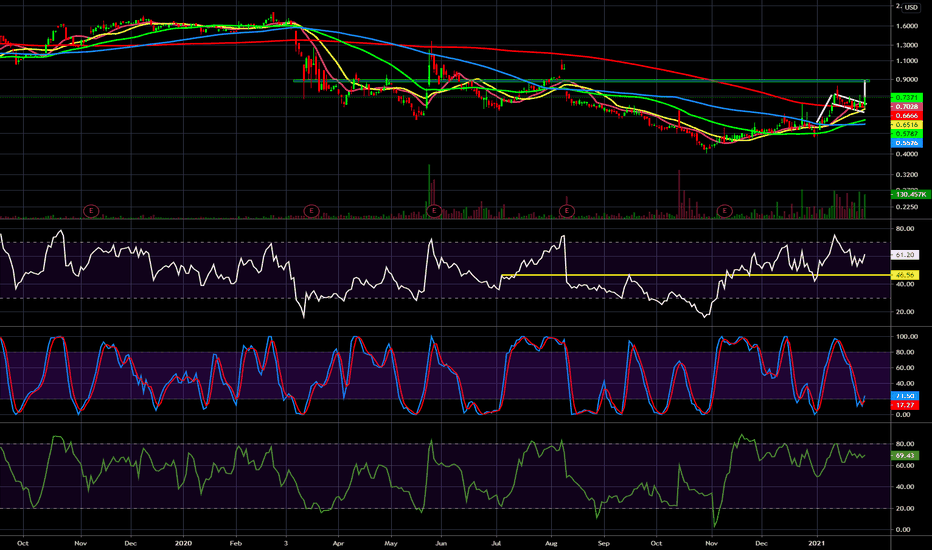Viewport: 932px width, 550px height.
Task: Click the 2020 label on the time axis
Action: click(184, 543)
